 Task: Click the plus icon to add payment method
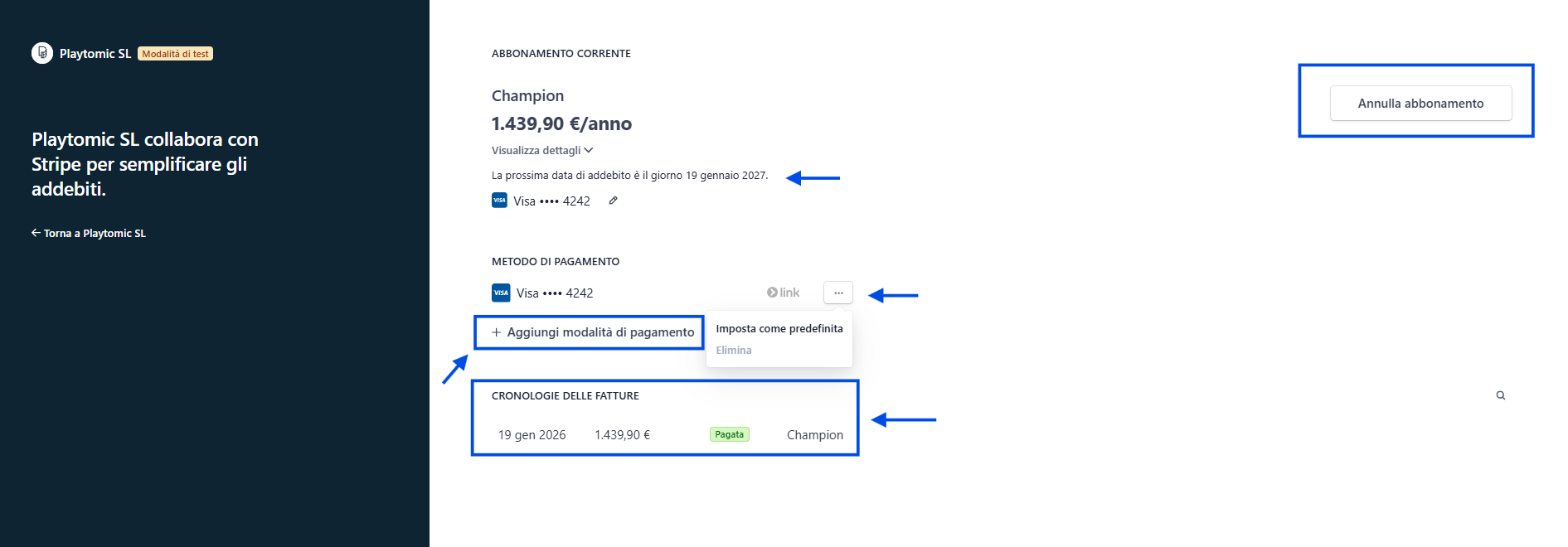(x=496, y=332)
